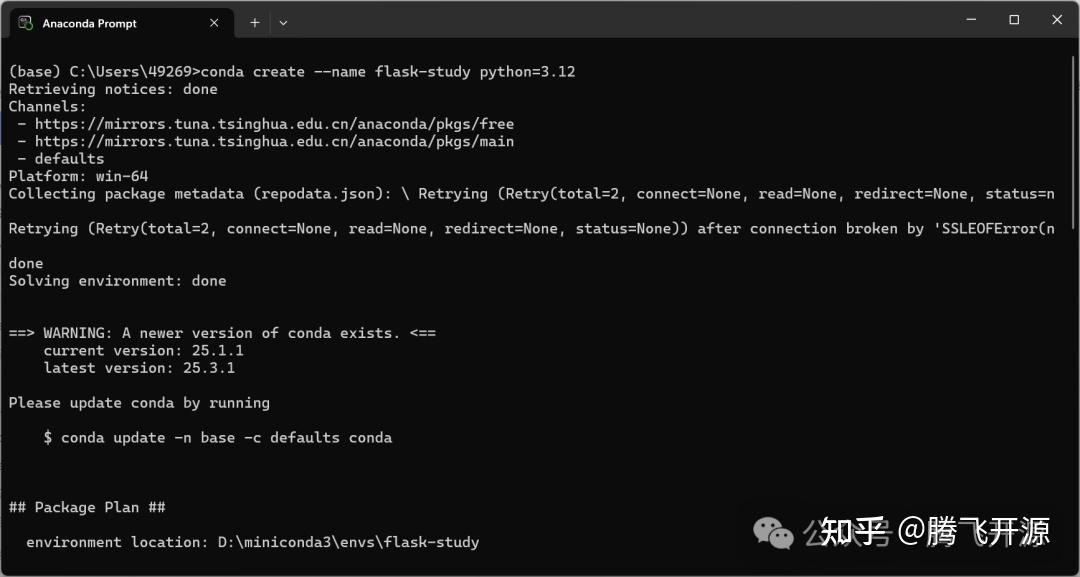This screenshot has height=577, width=1080.
Task: Click the Platform: win-64 line
Action: 79,176
